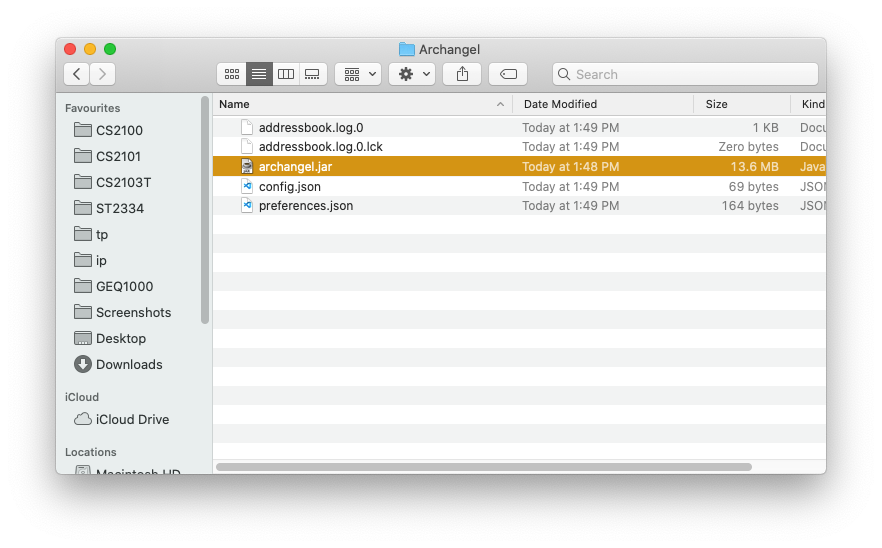This screenshot has width=882, height=548.
Task: Open Downloads in the sidebar
Action: click(118, 365)
